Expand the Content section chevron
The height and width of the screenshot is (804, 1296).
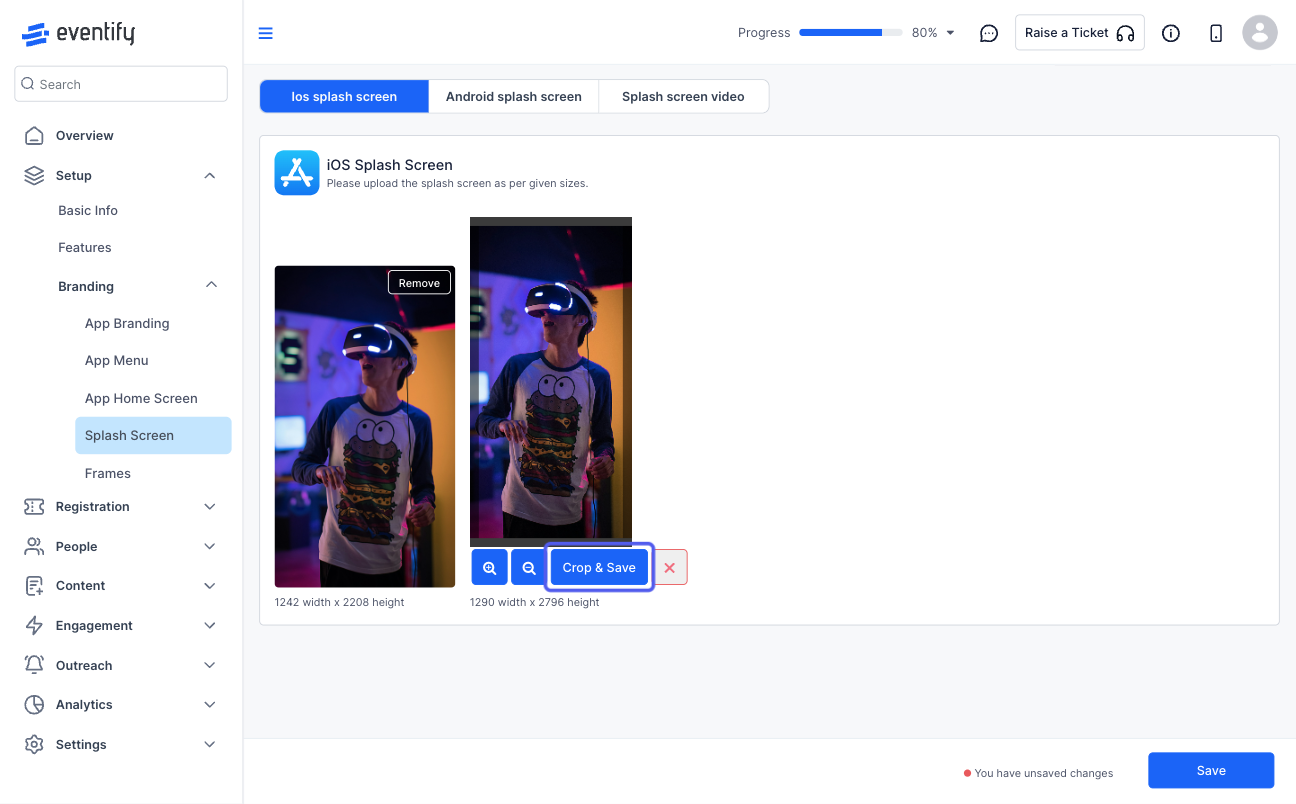pos(210,586)
